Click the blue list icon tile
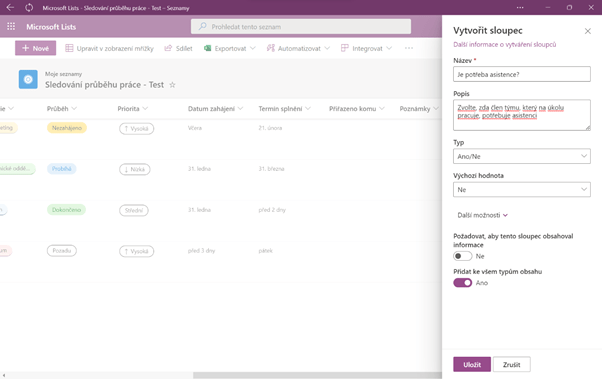The width and height of the screenshot is (602, 379). (x=28, y=79)
